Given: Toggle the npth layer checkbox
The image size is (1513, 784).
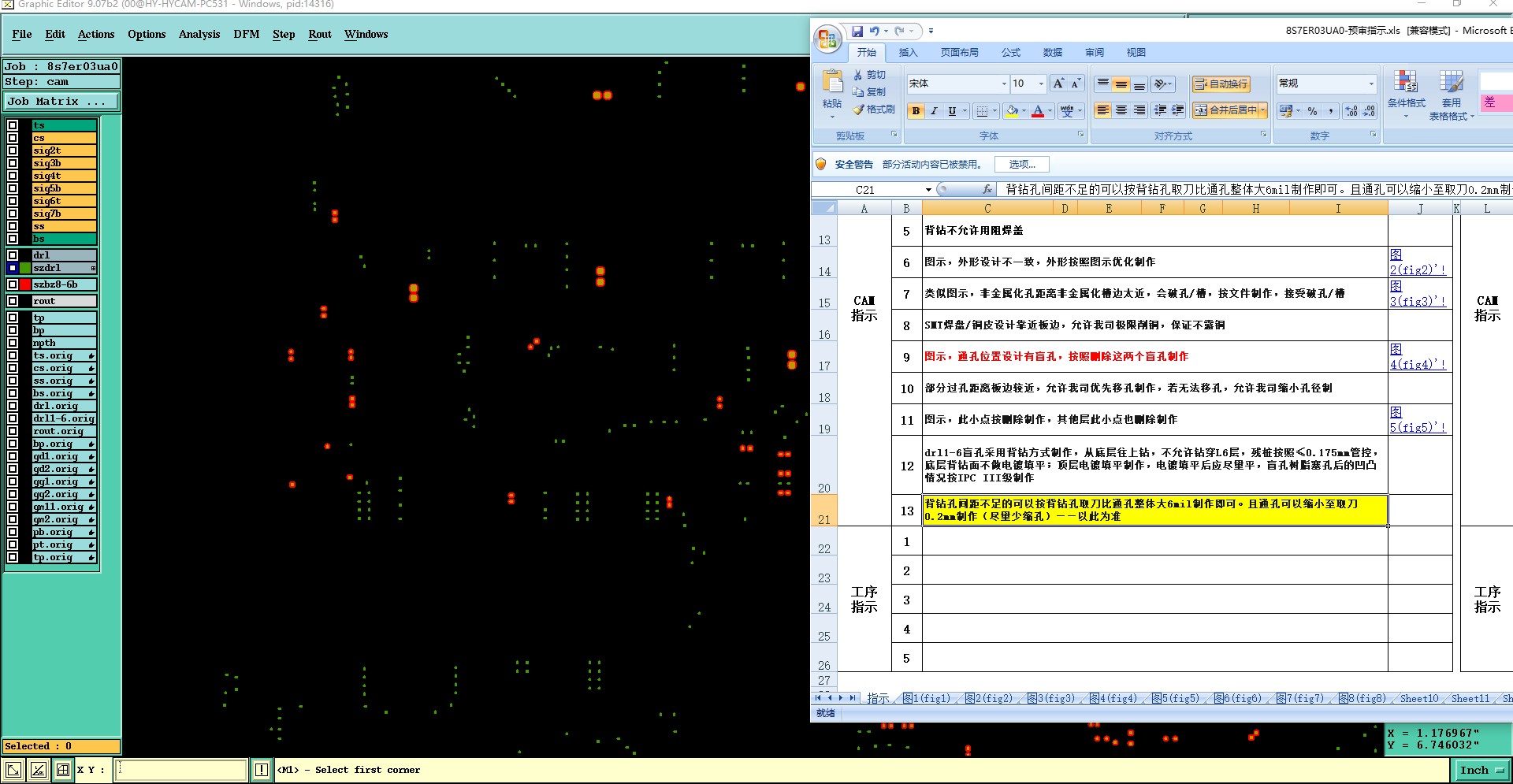Looking at the screenshot, I should [x=13, y=343].
